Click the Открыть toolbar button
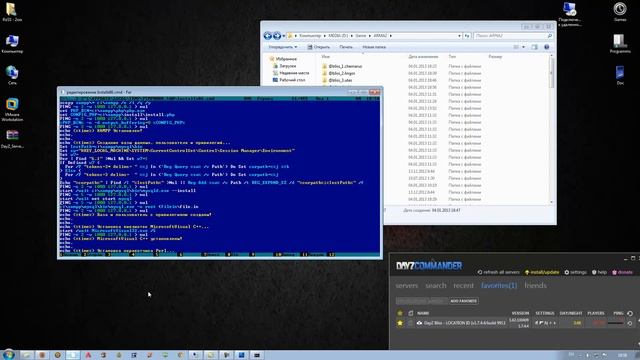The width and height of the screenshot is (640, 360). click(x=318, y=47)
